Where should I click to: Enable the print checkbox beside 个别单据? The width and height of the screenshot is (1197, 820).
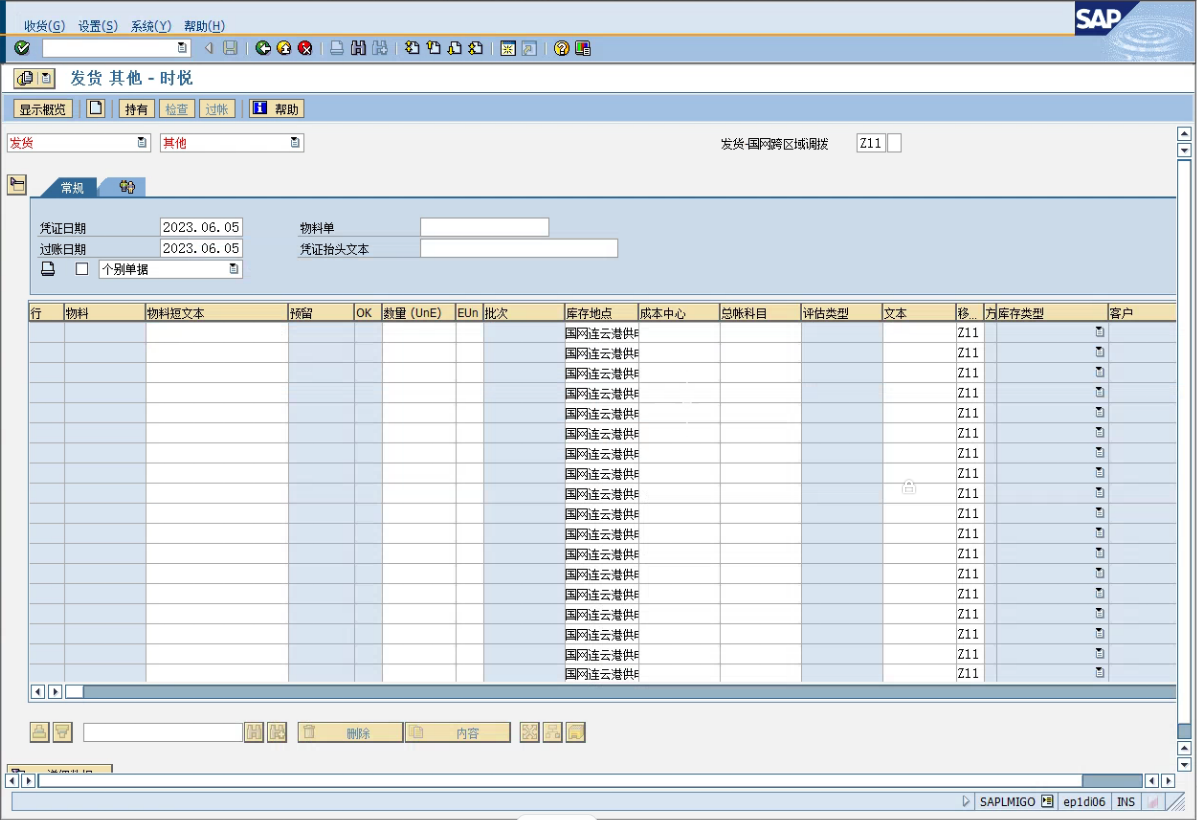coord(82,269)
